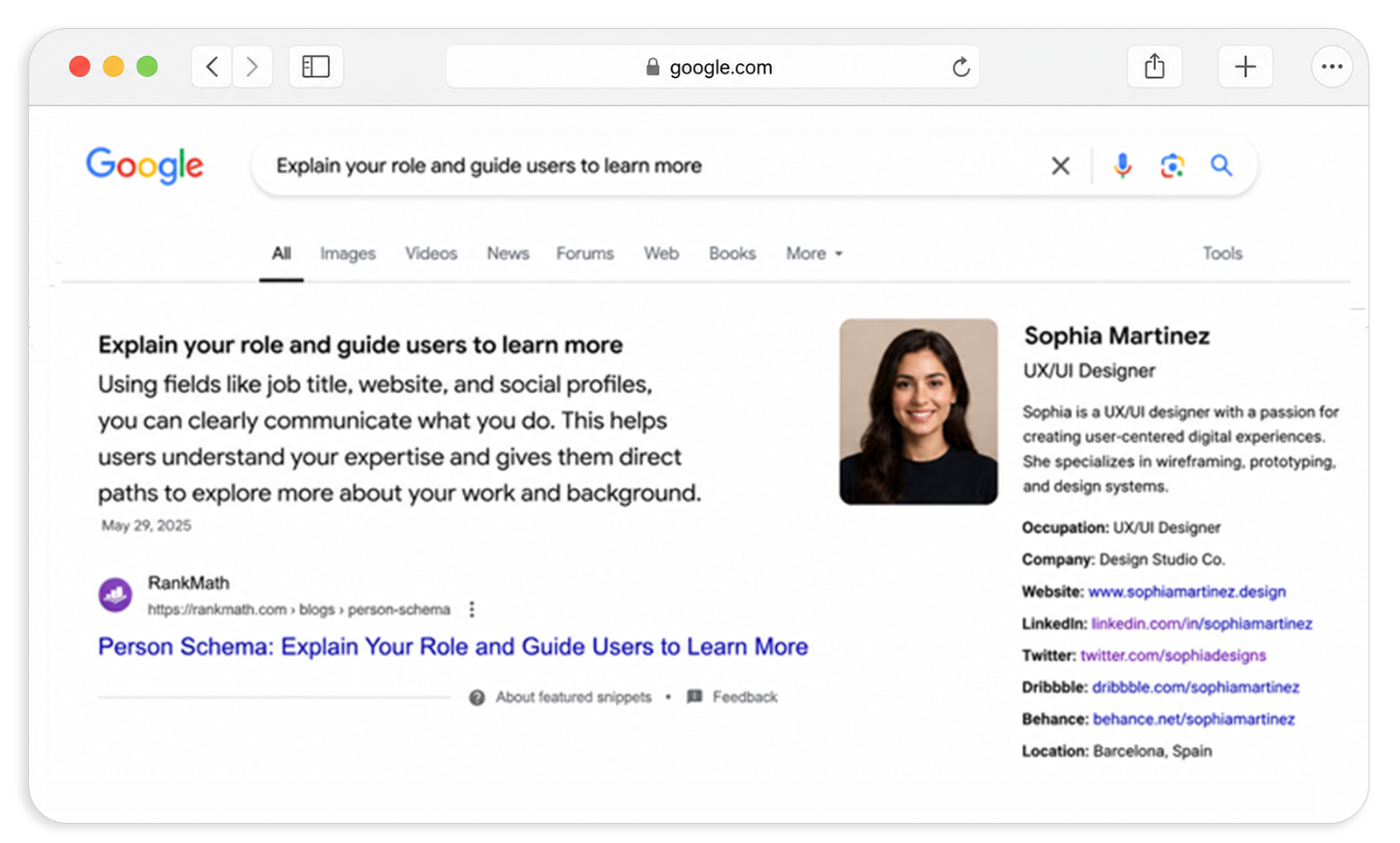Switch to the Images tab
The width and height of the screenshot is (1400, 843).
click(347, 254)
